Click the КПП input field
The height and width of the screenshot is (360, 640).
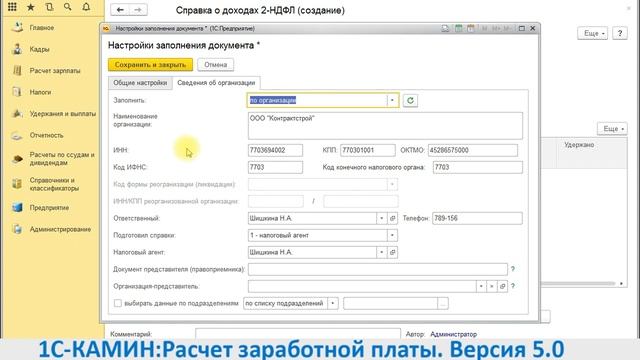pyautogui.click(x=368, y=150)
